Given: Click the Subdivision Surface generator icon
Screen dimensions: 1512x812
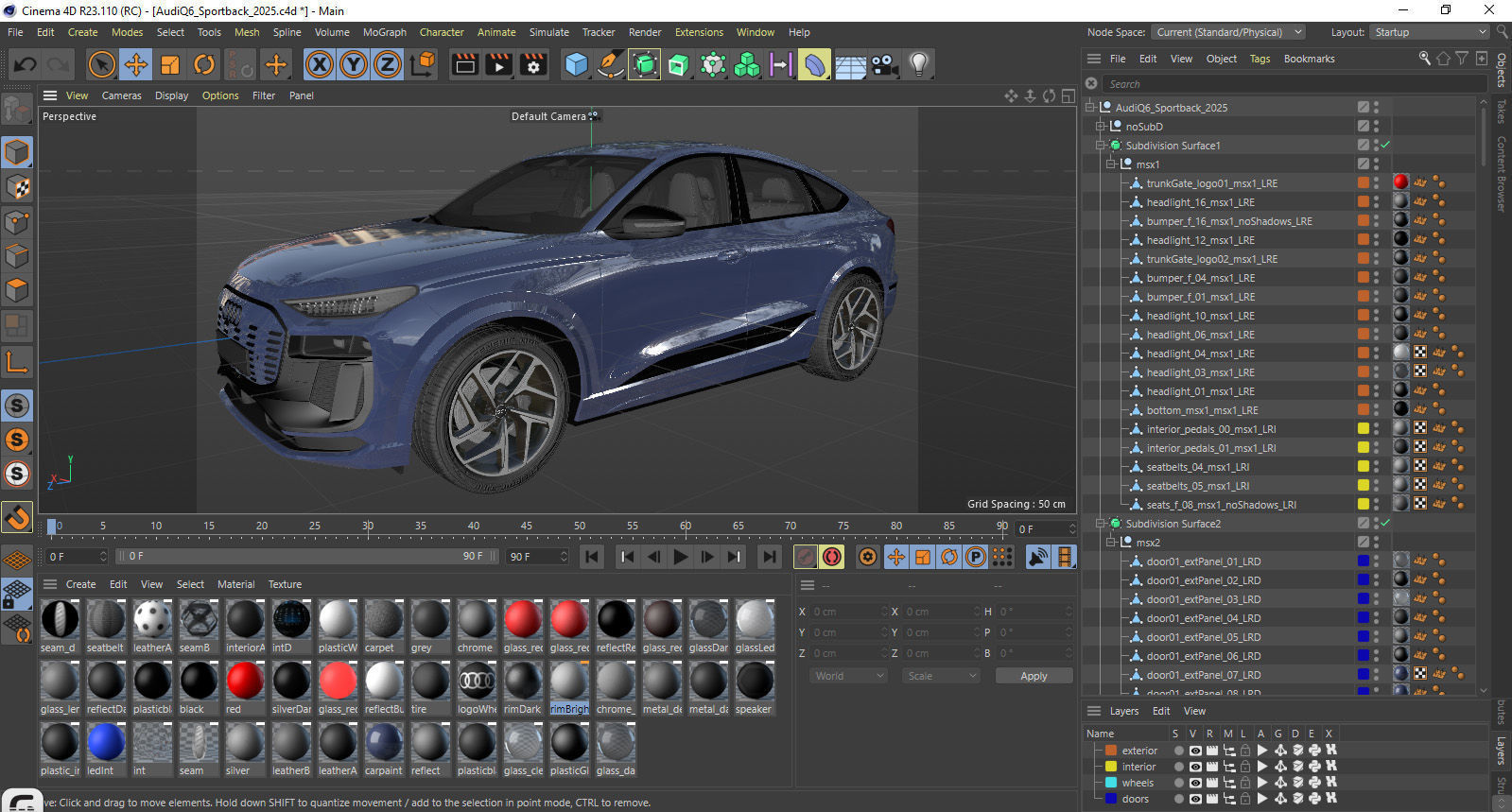Looking at the screenshot, I should pos(644,64).
